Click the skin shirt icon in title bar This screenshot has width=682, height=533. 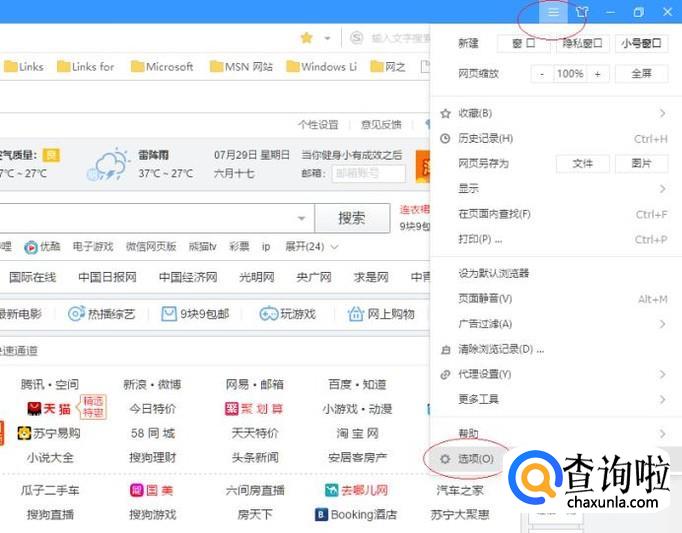(x=582, y=12)
